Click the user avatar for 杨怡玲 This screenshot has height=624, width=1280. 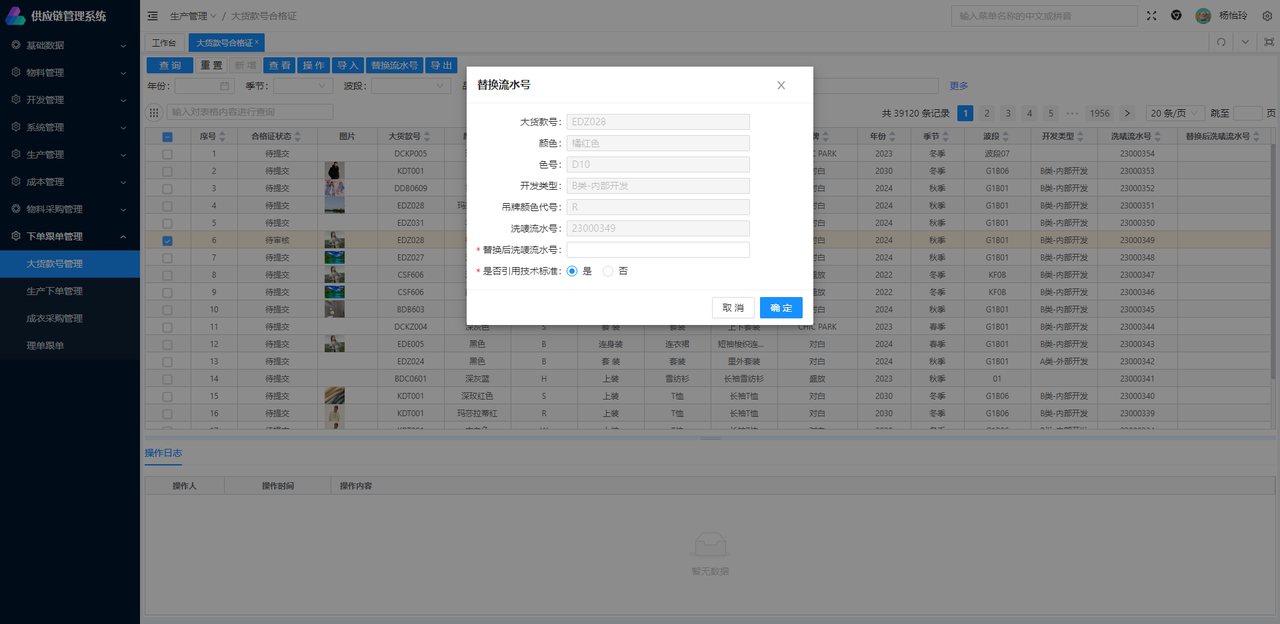(1203, 16)
